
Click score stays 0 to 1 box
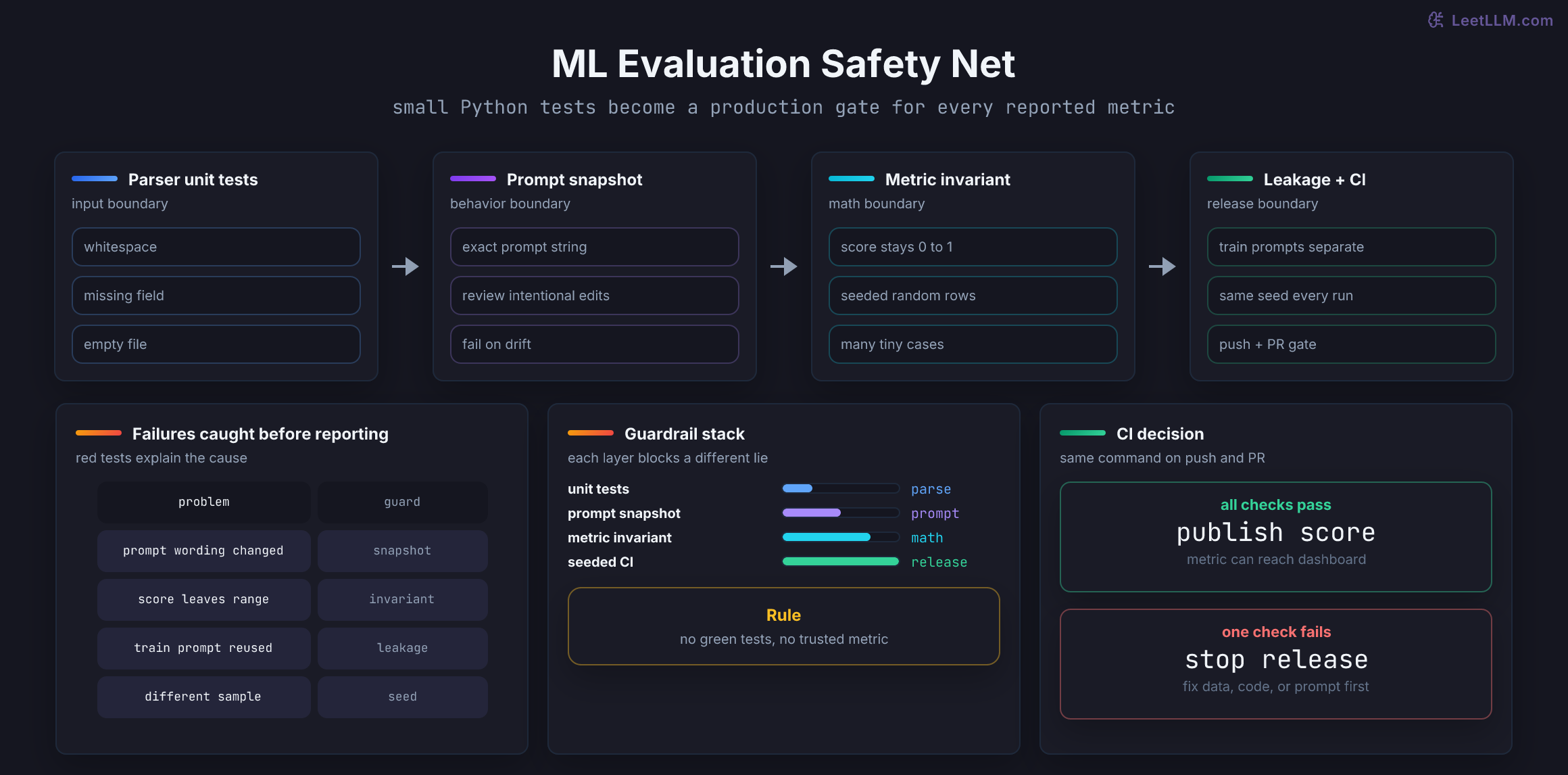coord(973,247)
